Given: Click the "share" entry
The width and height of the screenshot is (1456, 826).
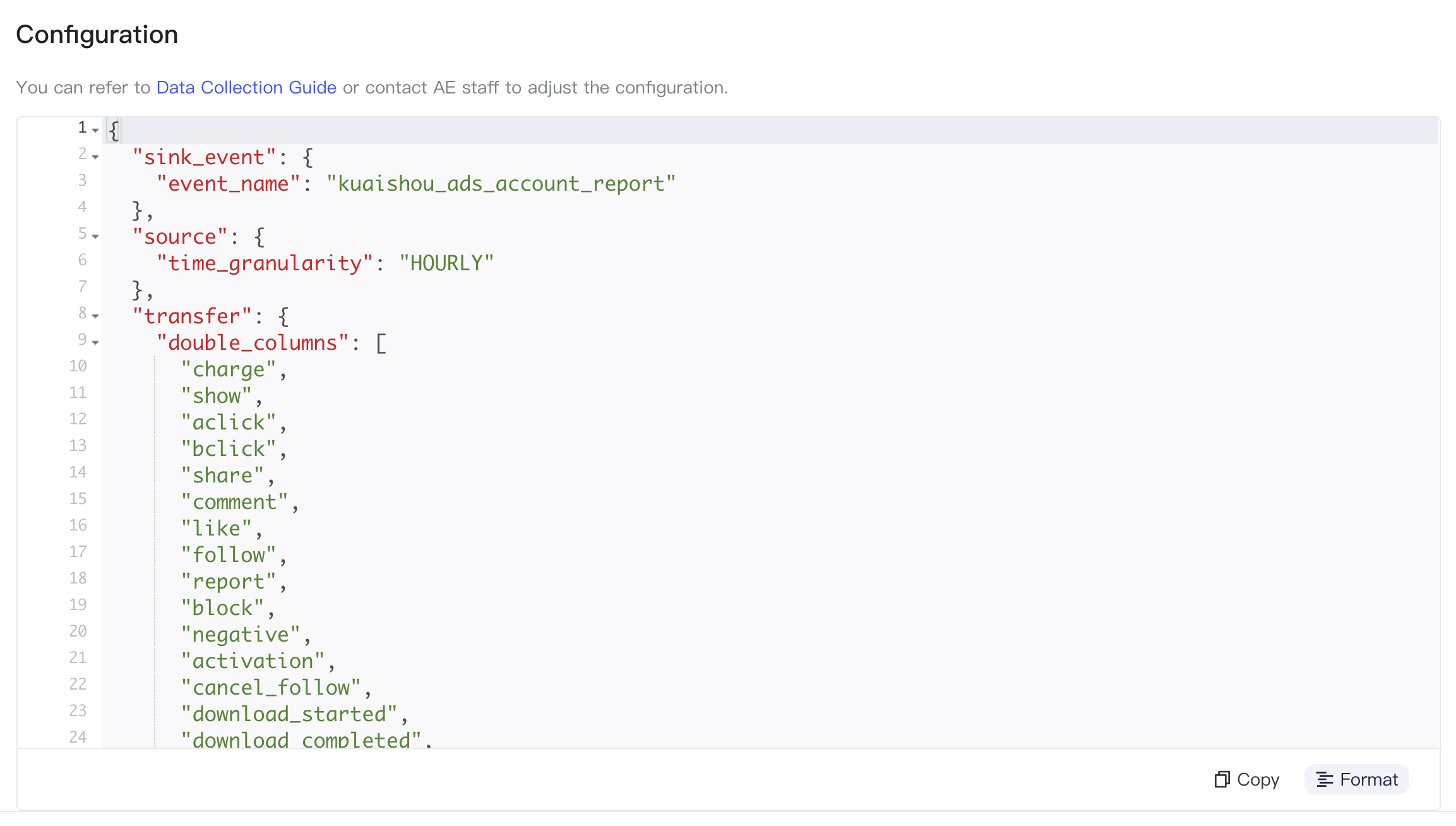Looking at the screenshot, I should pos(222,476).
